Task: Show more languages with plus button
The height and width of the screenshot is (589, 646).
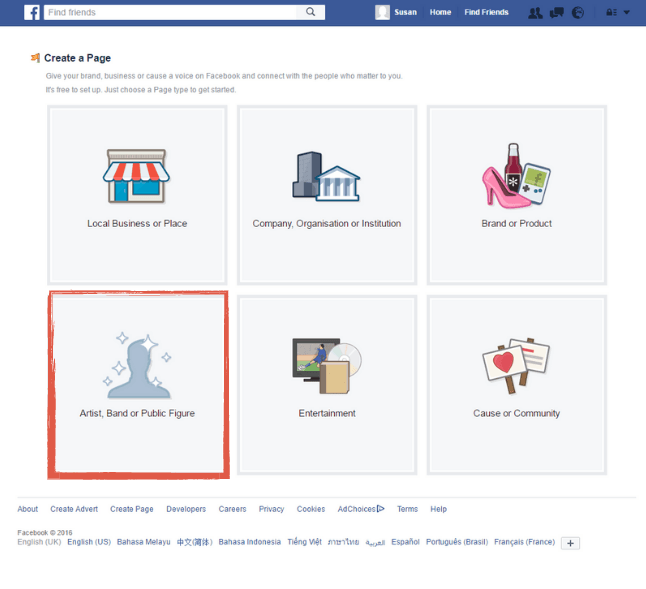Action: 570,543
